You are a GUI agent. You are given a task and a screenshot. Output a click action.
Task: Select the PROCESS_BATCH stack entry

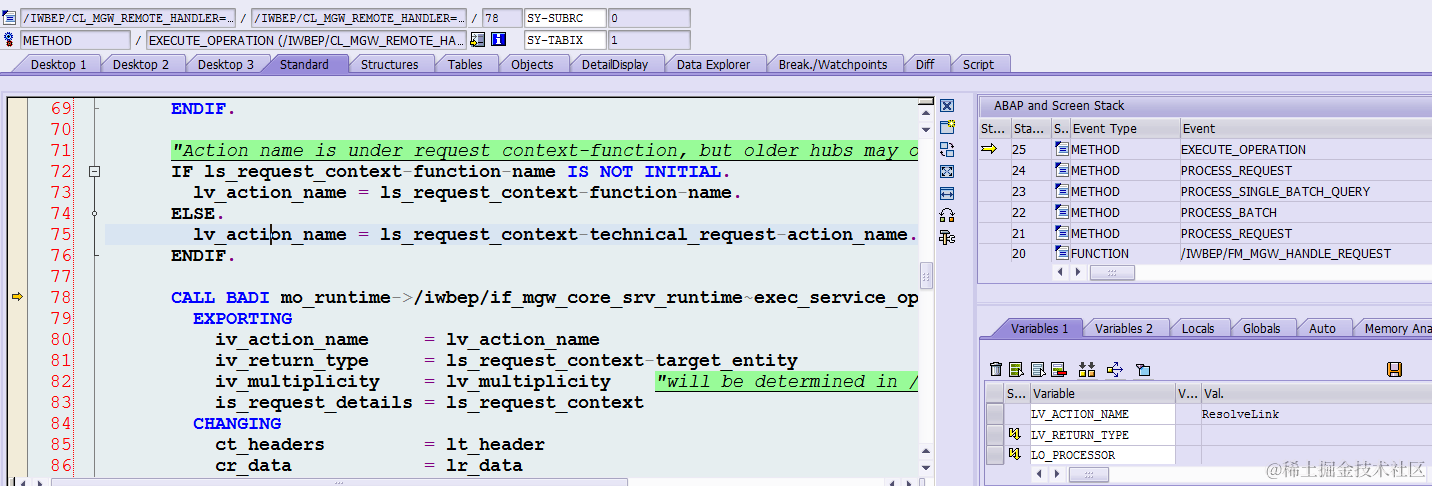pyautogui.click(x=1304, y=212)
